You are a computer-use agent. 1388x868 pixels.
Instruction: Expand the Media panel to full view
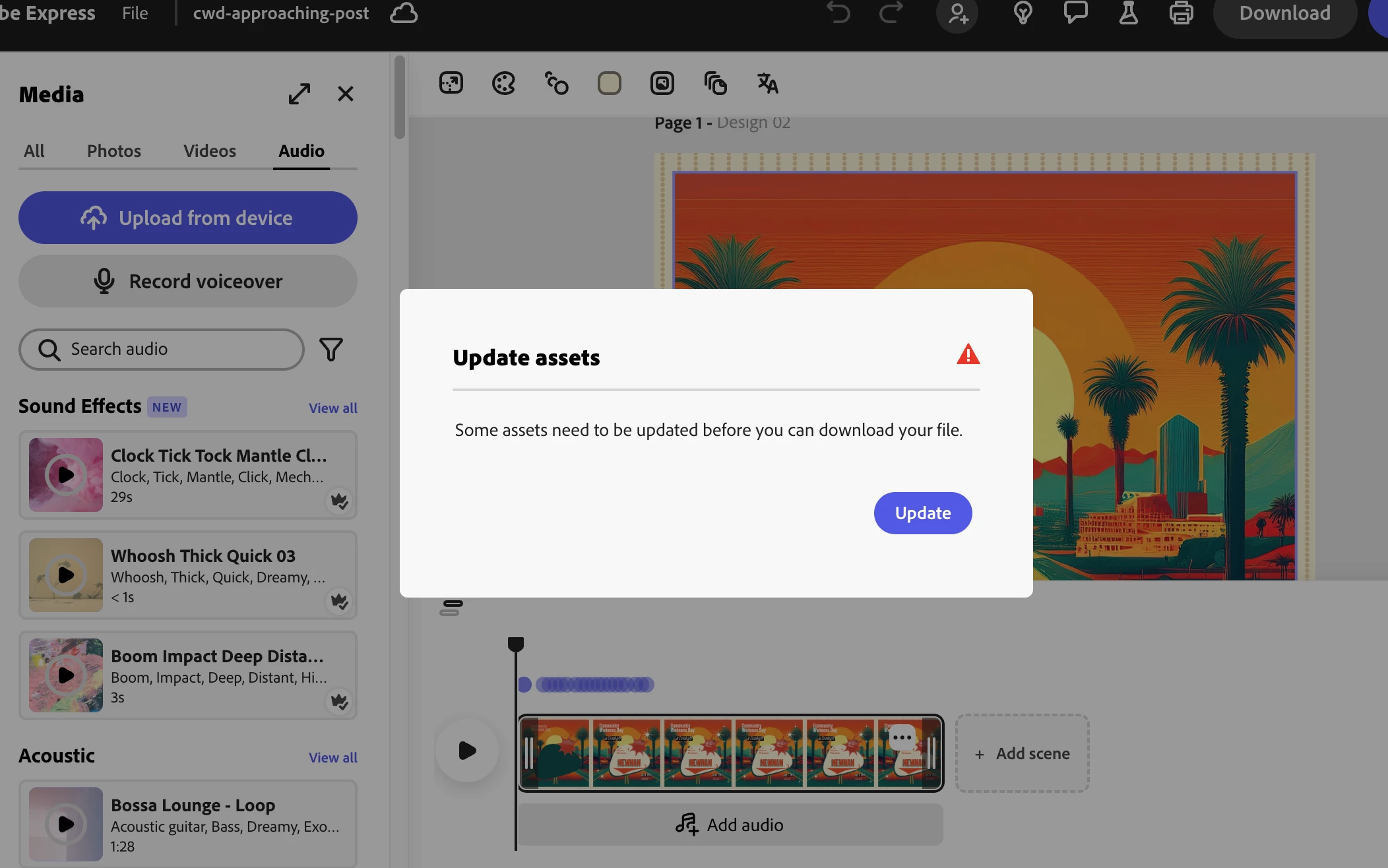click(x=300, y=94)
